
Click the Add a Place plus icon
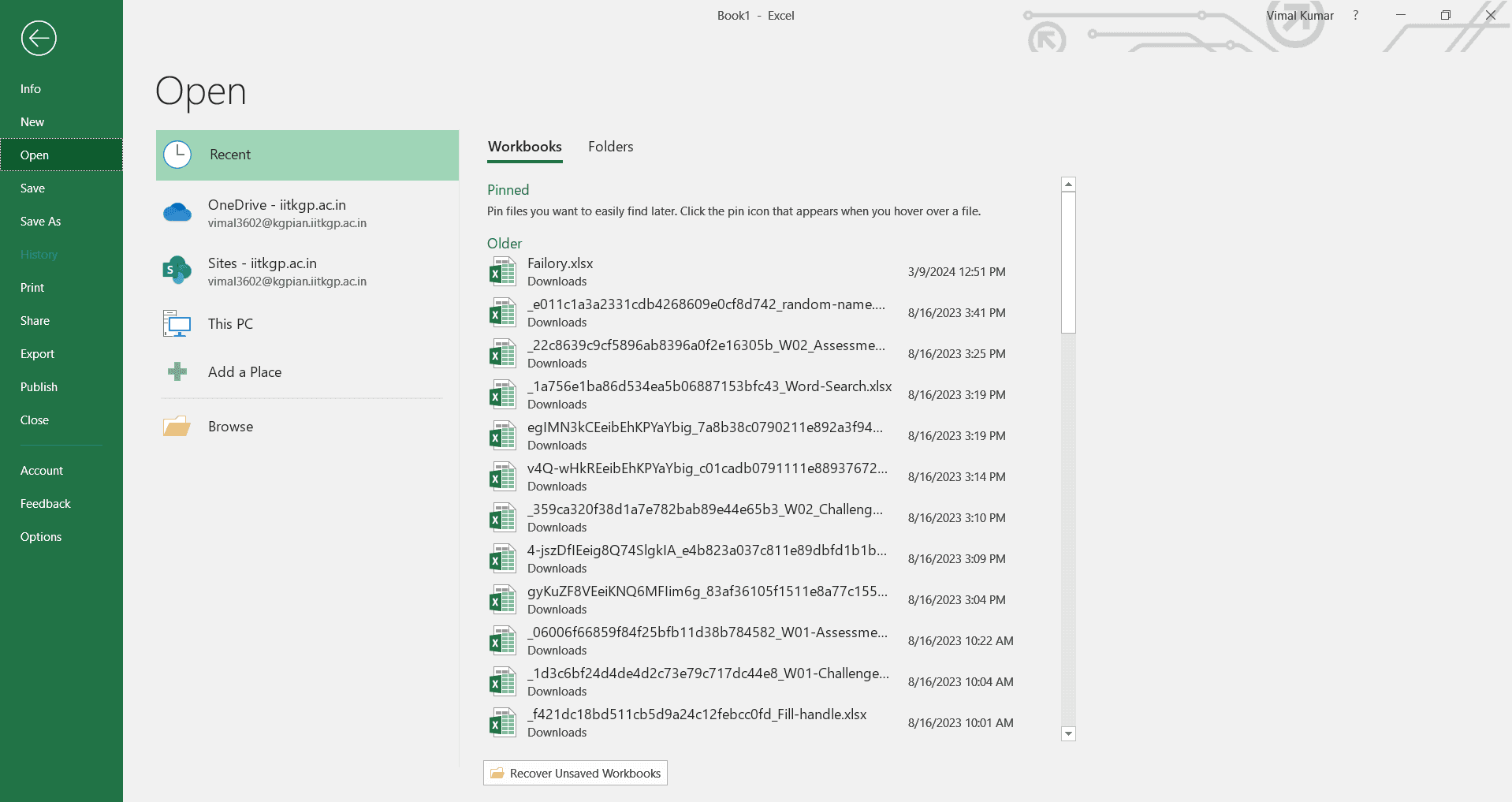pyautogui.click(x=177, y=371)
